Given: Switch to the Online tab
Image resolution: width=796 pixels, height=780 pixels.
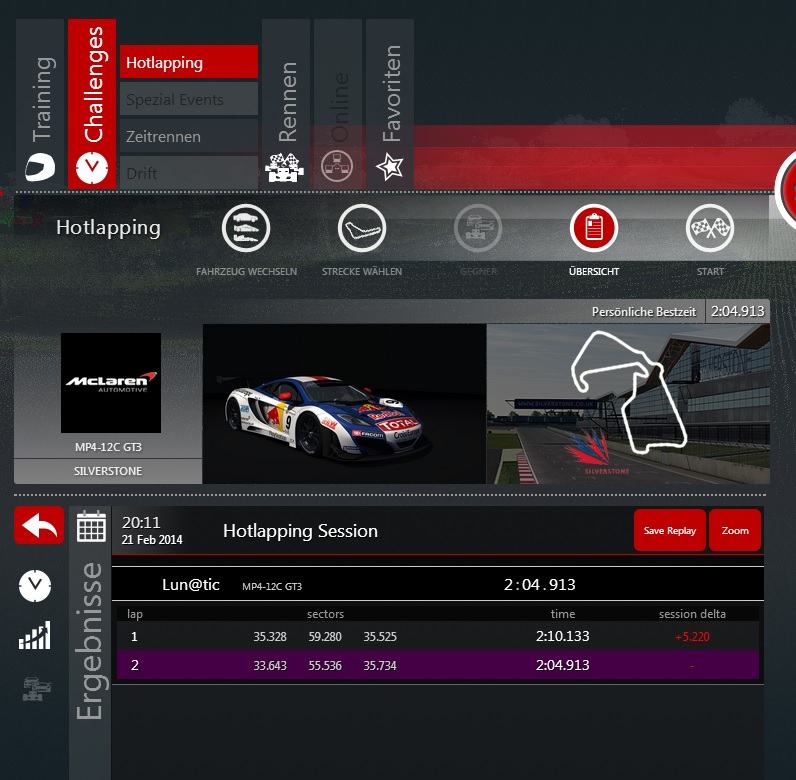Looking at the screenshot, I should (338, 104).
